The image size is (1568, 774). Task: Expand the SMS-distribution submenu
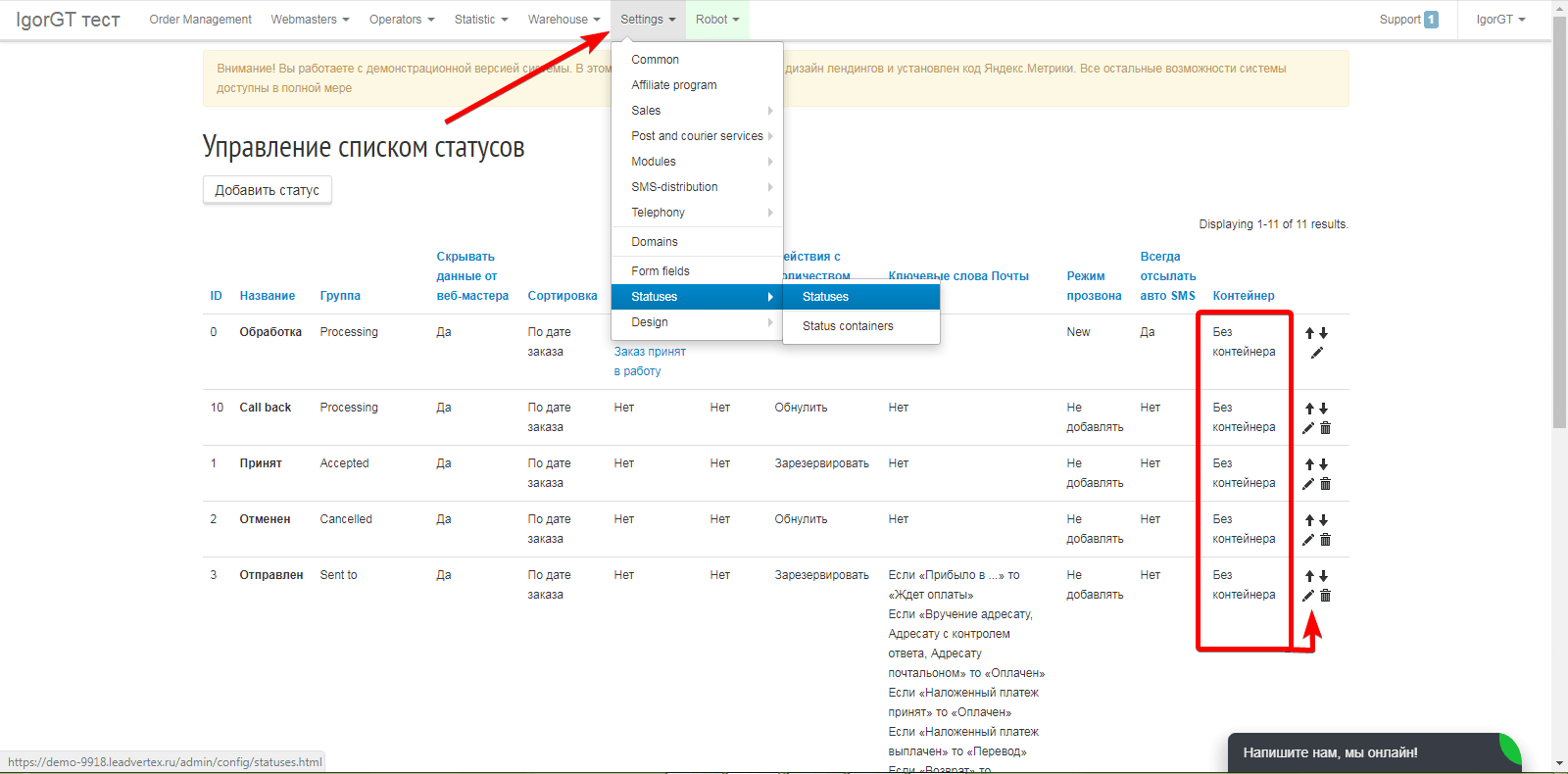point(697,187)
